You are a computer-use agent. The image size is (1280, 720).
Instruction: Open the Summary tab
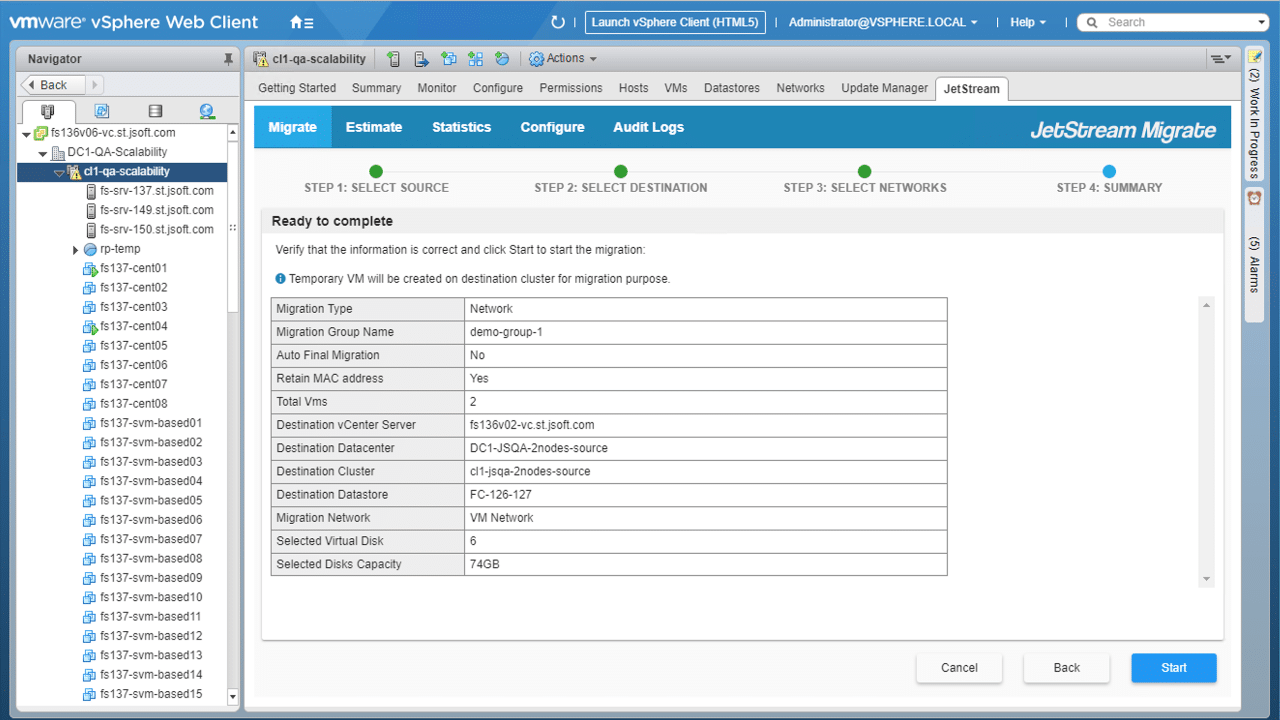coord(377,88)
